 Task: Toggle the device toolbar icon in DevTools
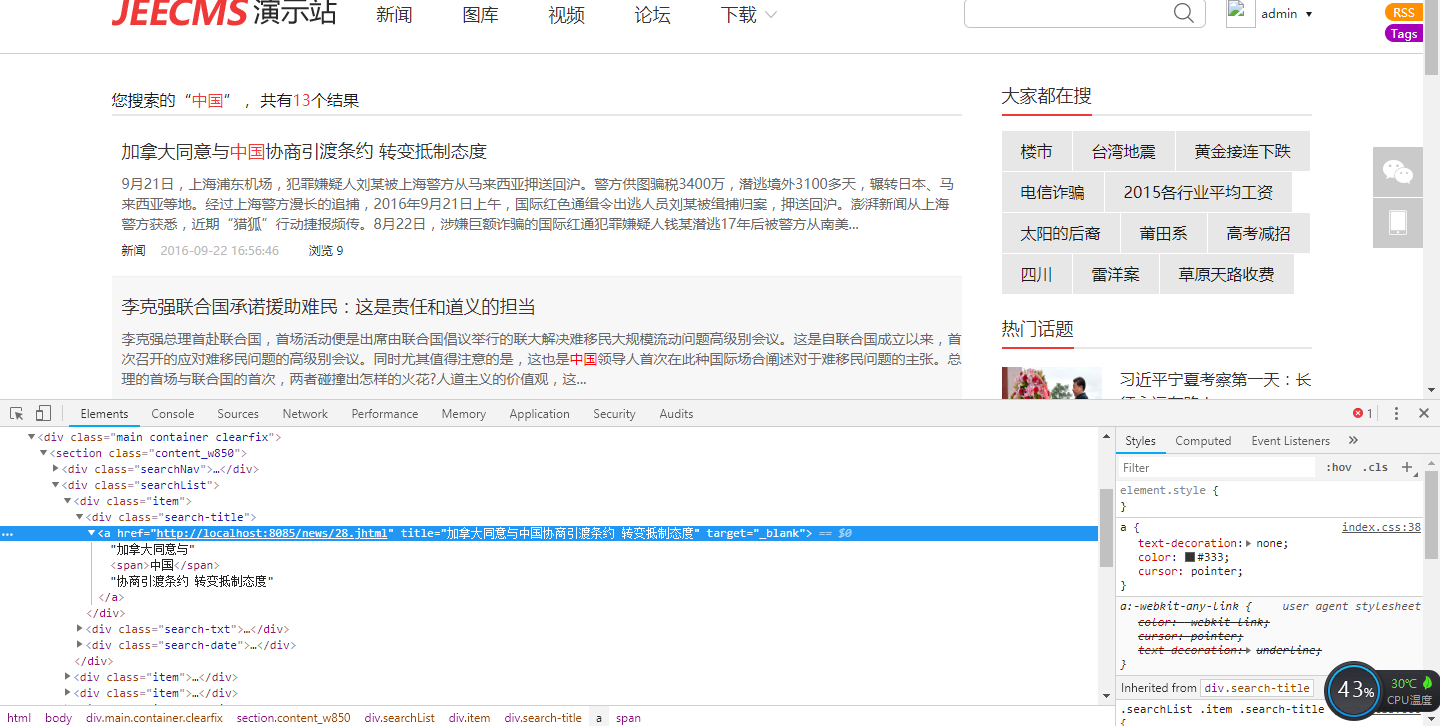click(43, 414)
